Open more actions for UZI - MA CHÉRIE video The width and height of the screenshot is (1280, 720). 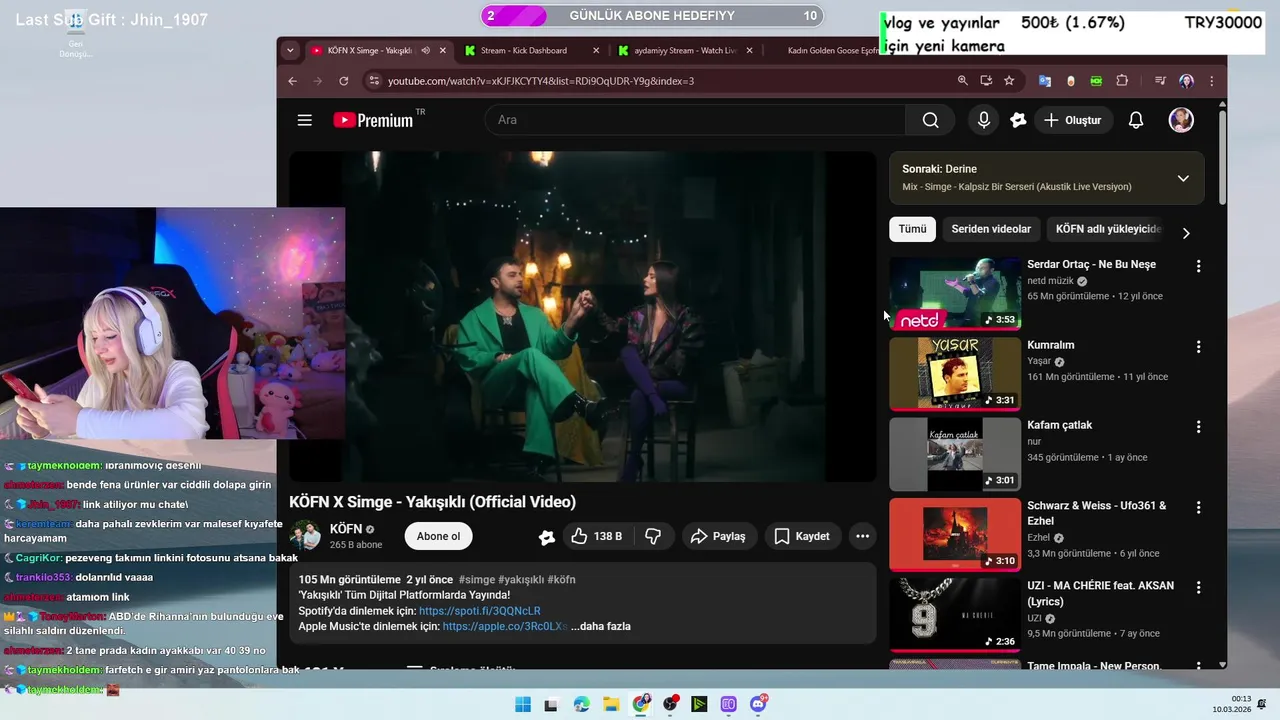pos(1198,587)
